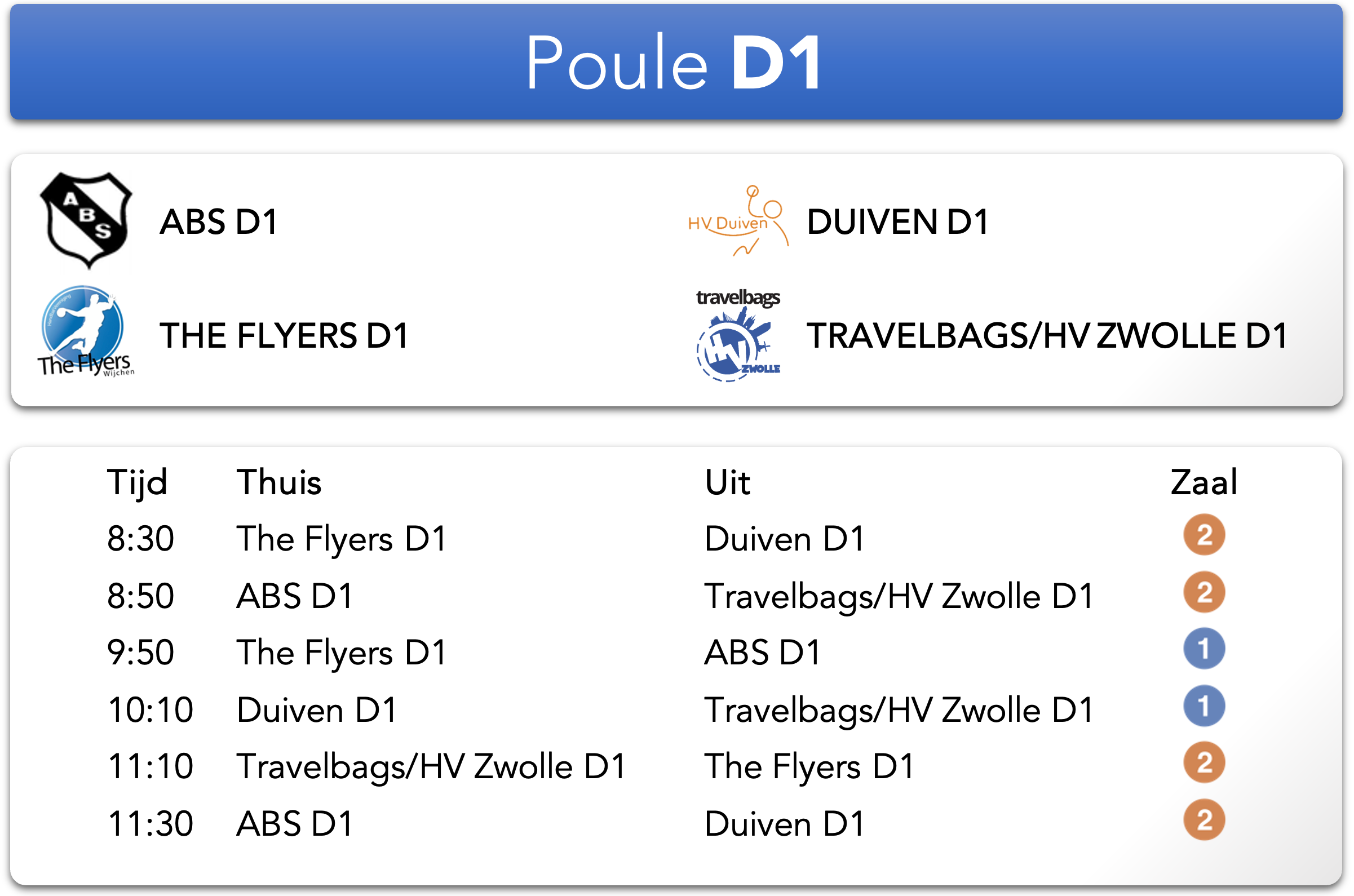
Task: Click the ABS club shield logo
Action: click(x=86, y=220)
